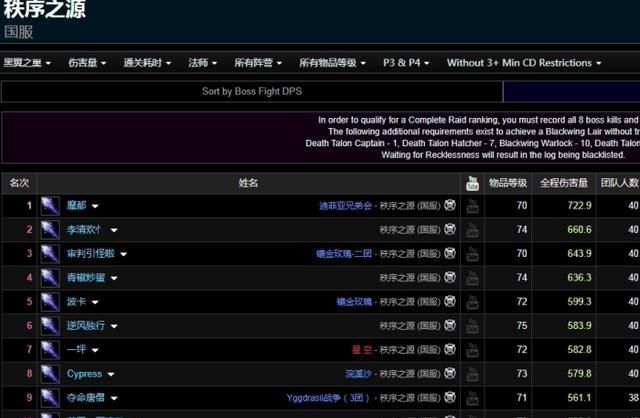Open the red guild link in 一坪 row
The width and height of the screenshot is (640, 418).
[x=362, y=350]
